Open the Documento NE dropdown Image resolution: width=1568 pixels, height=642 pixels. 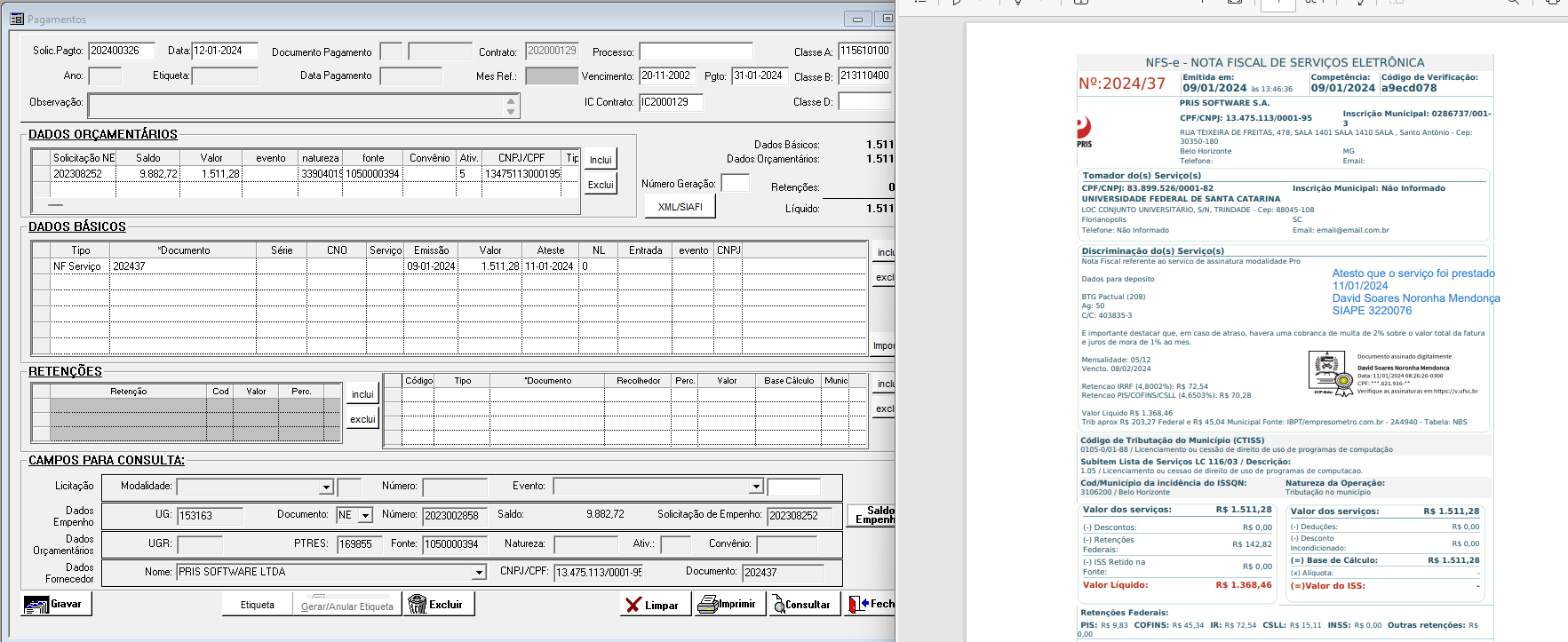click(x=364, y=515)
